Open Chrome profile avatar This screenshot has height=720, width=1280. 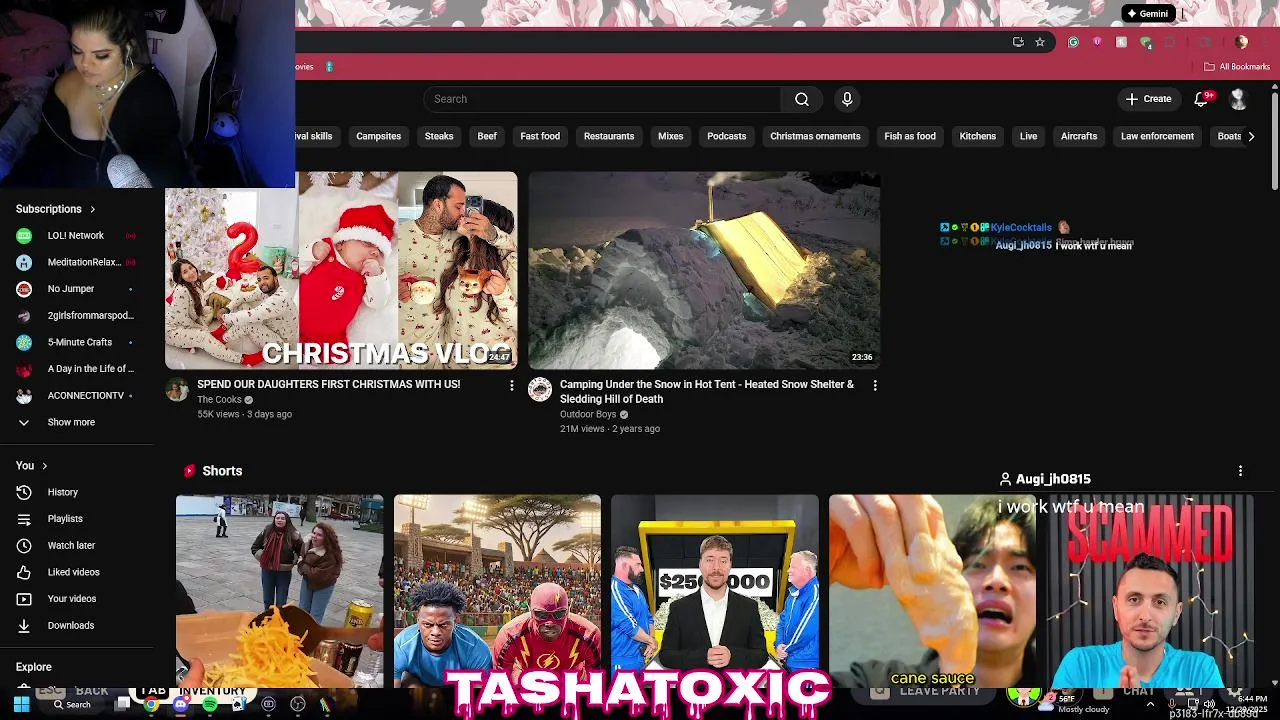point(1241,42)
